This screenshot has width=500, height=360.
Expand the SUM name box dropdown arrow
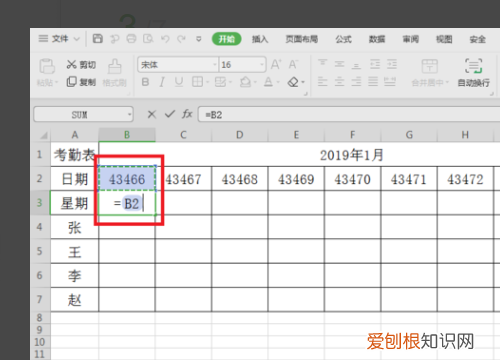coord(129,115)
